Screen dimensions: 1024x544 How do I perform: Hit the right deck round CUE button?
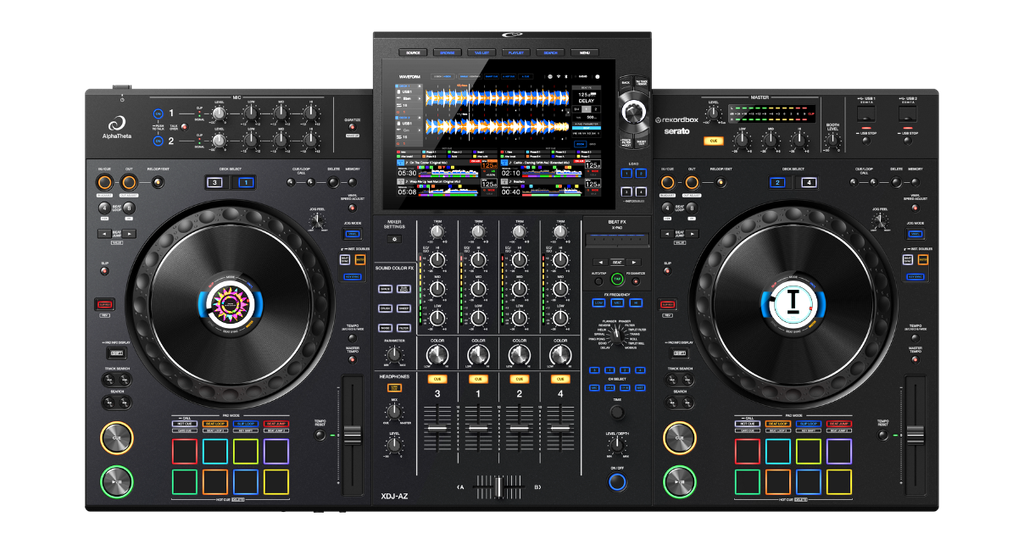click(x=679, y=438)
